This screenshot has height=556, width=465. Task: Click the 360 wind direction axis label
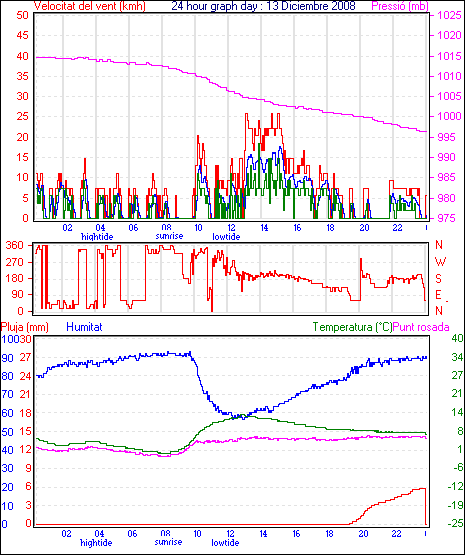15,245
